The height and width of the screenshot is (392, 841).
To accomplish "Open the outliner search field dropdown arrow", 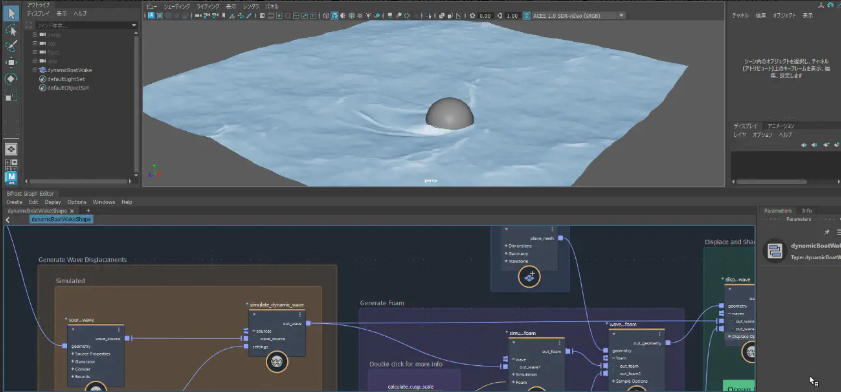I will (x=134, y=25).
